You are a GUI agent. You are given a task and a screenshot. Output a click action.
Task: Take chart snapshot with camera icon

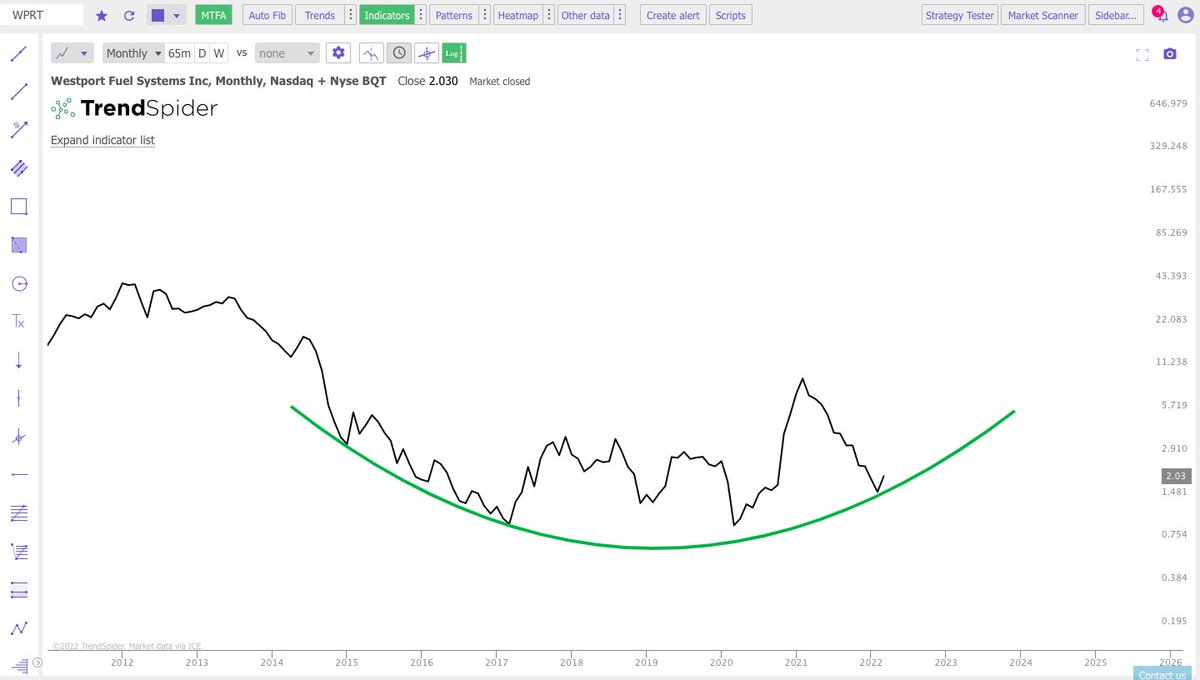coord(1170,54)
